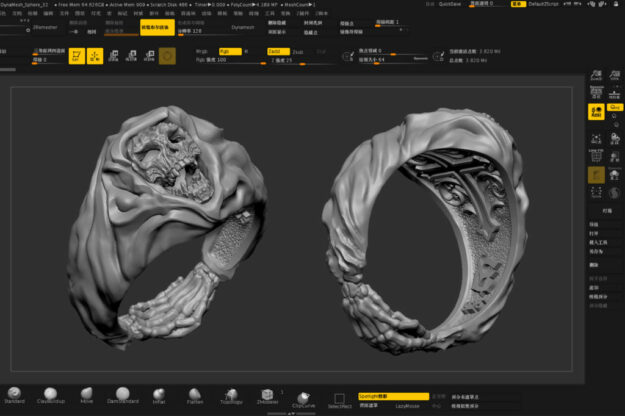Viewport: 625px width, 416px height.
Task: Select the ClayBuildup brush
Action: pyautogui.click(x=50, y=394)
